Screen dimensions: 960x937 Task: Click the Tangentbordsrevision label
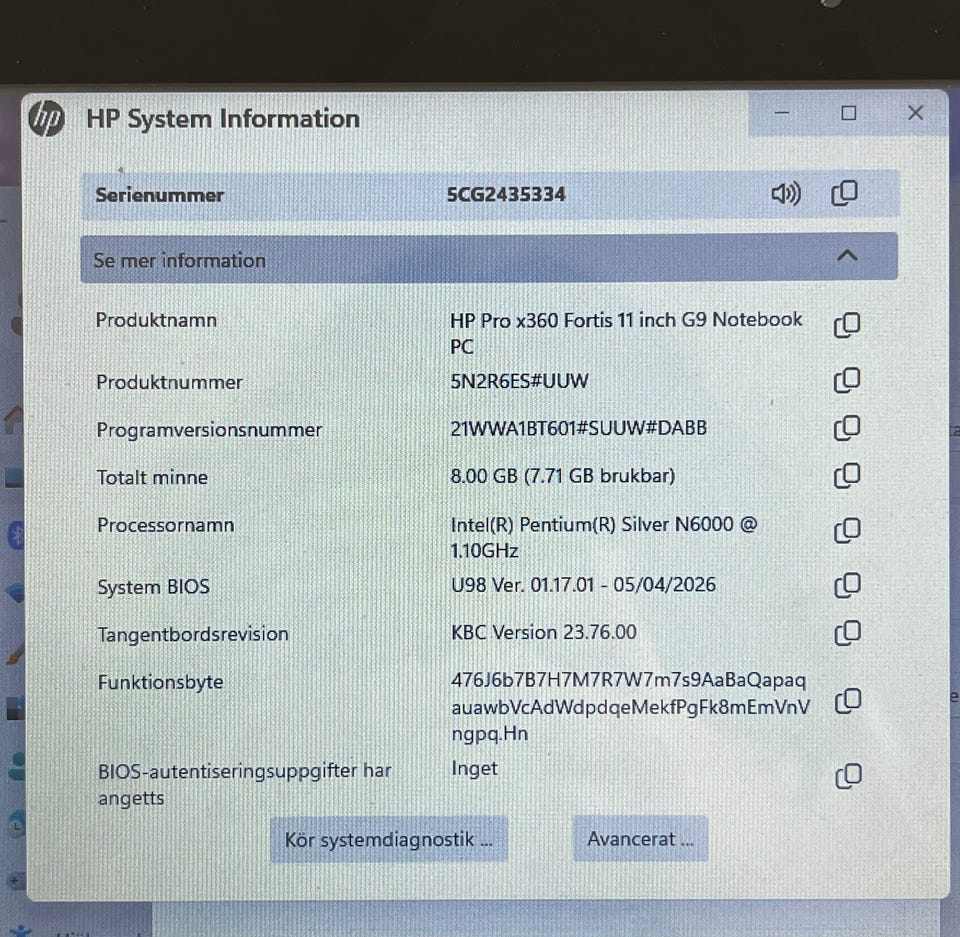193,634
